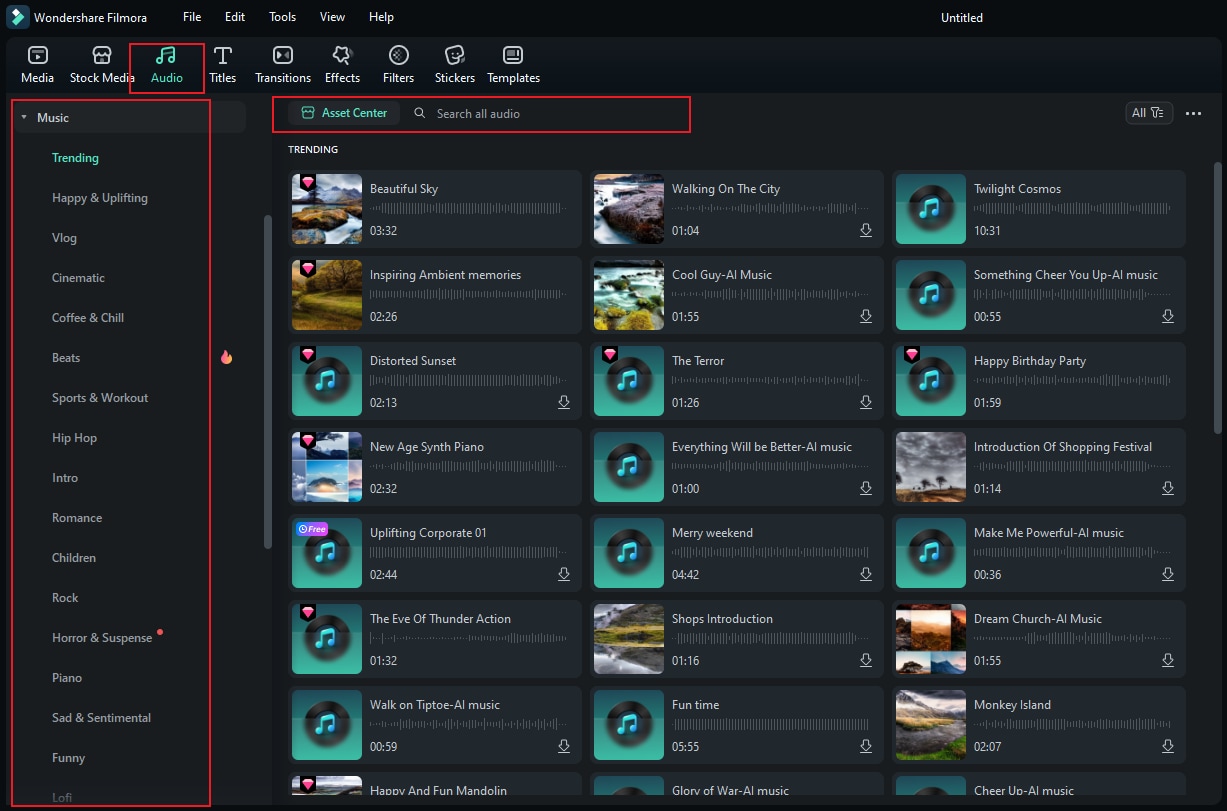Open the View menu
Screen dimensions: 1227x811
pos(332,17)
